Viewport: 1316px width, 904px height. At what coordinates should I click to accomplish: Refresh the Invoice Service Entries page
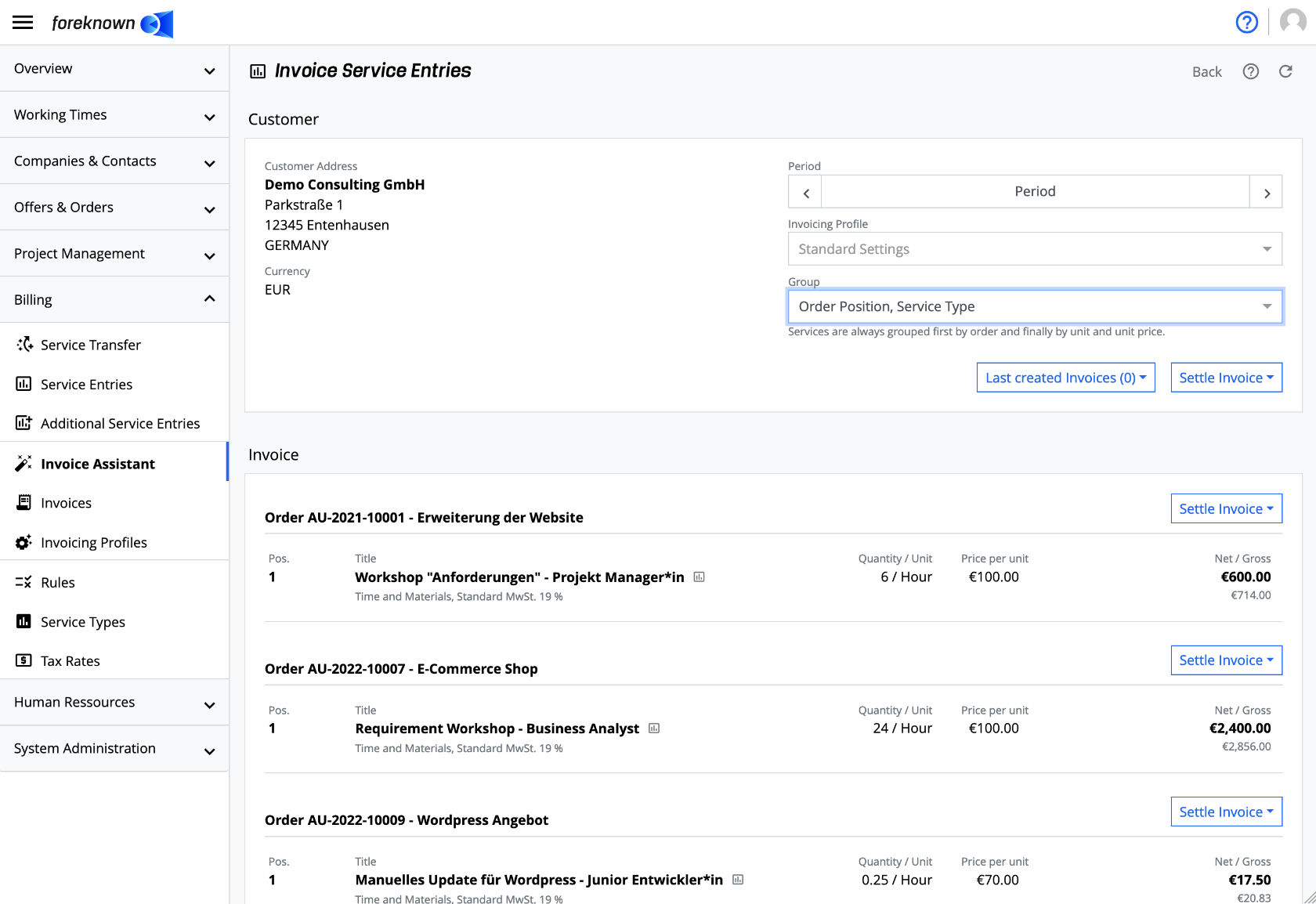(1285, 71)
